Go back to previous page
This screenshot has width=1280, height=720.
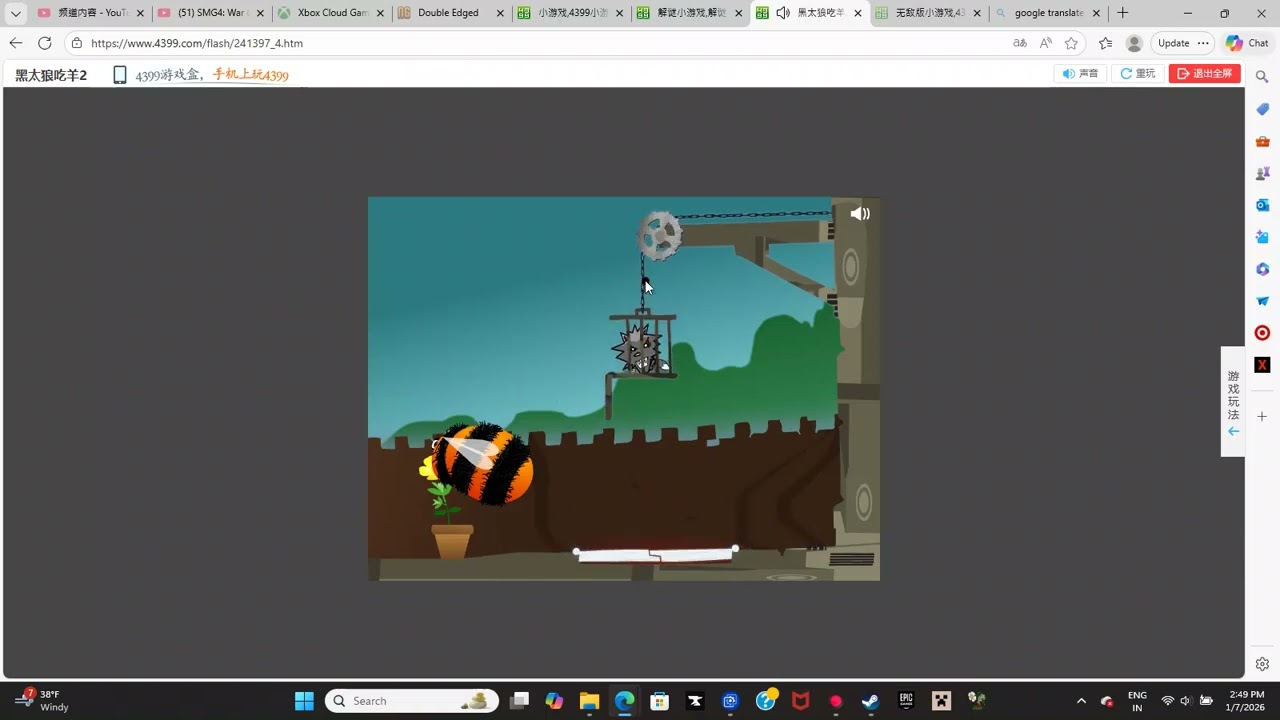point(15,43)
